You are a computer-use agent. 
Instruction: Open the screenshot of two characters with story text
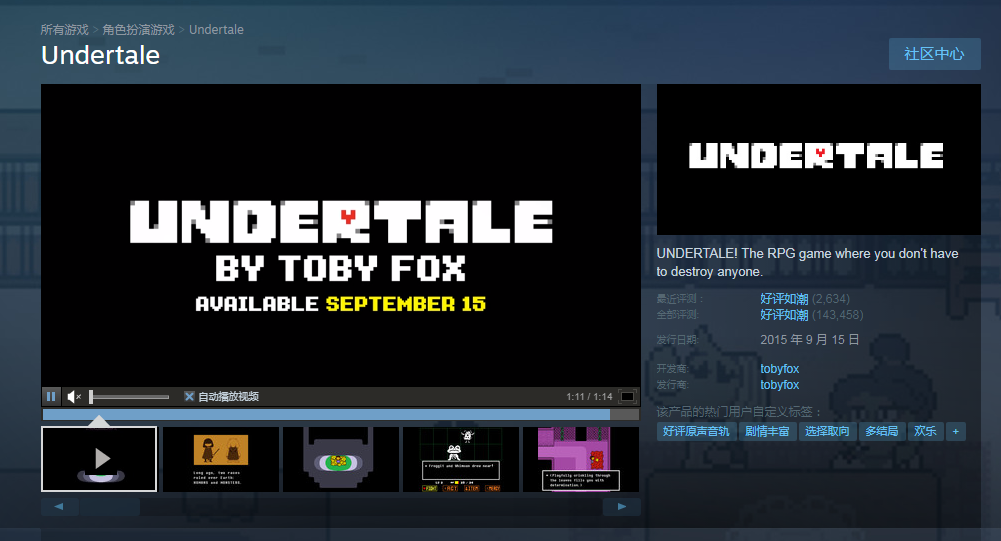221,459
